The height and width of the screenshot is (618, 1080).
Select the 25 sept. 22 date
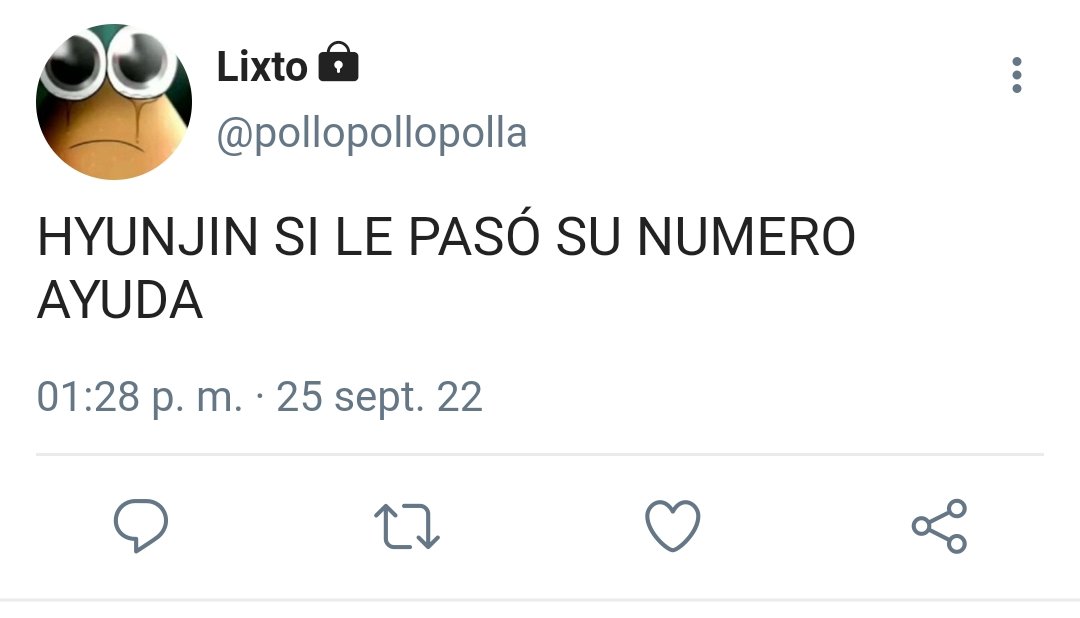[379, 397]
